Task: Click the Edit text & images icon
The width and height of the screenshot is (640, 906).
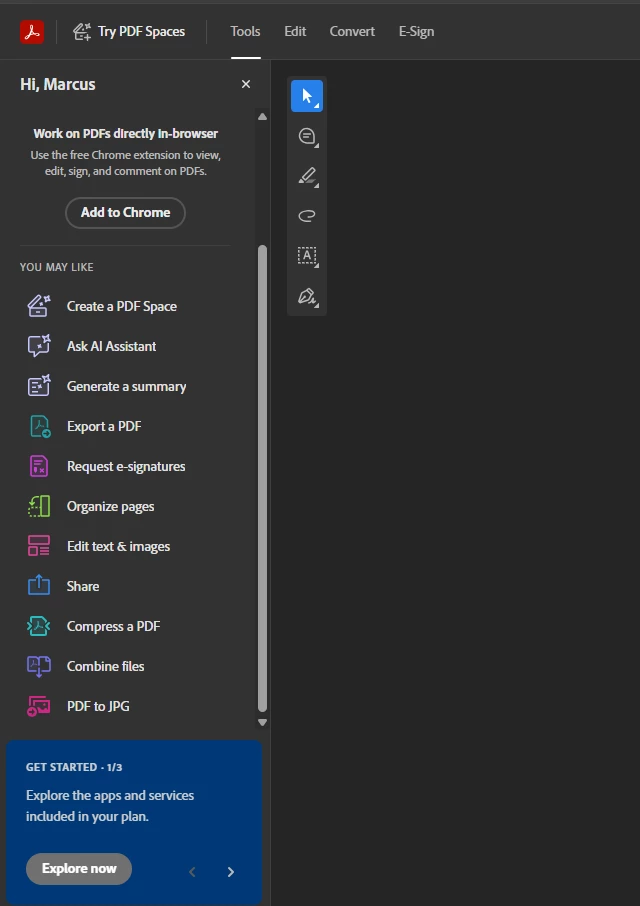Action: [x=39, y=546]
